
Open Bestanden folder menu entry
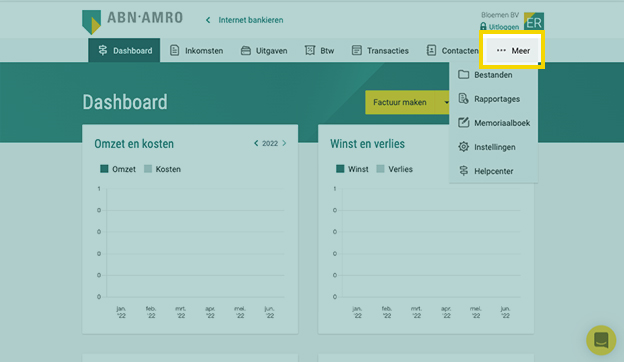coord(493,75)
